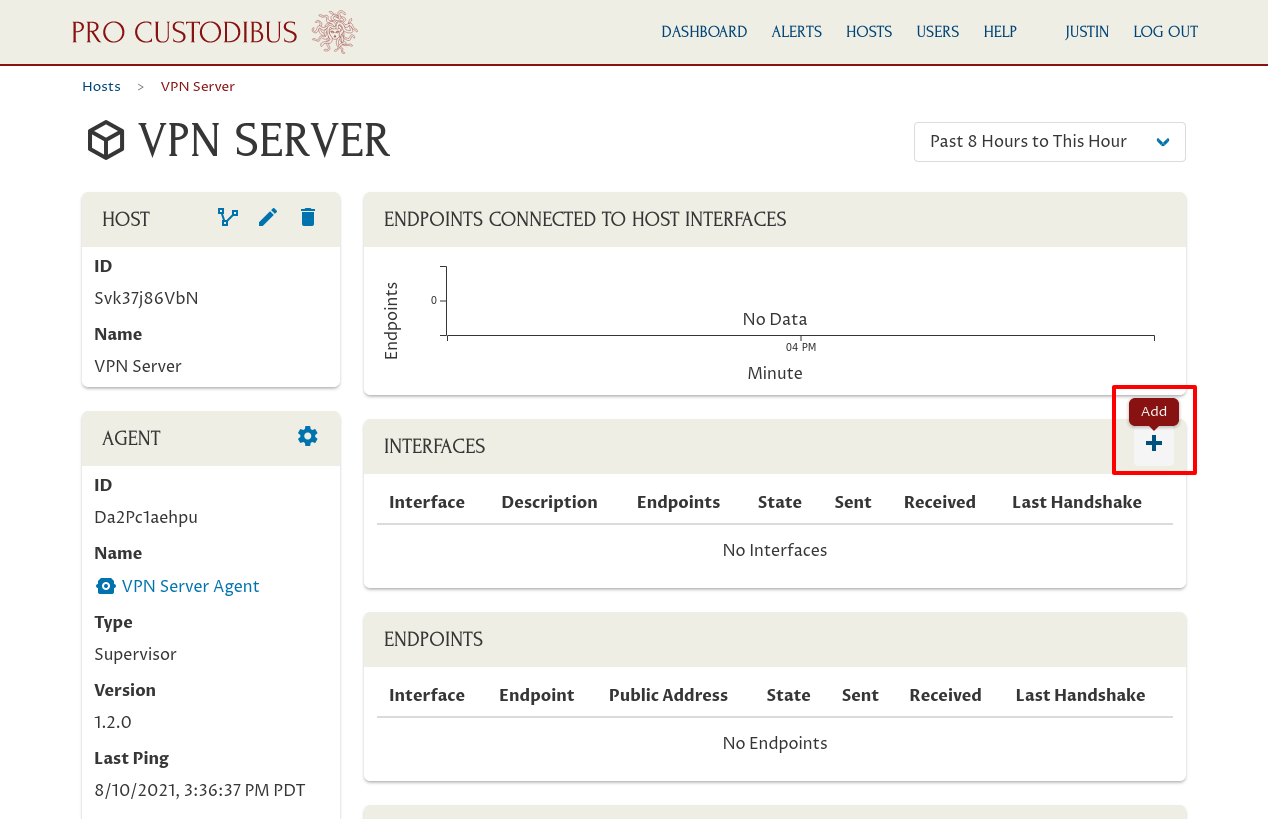Click Log Out

point(1166,32)
